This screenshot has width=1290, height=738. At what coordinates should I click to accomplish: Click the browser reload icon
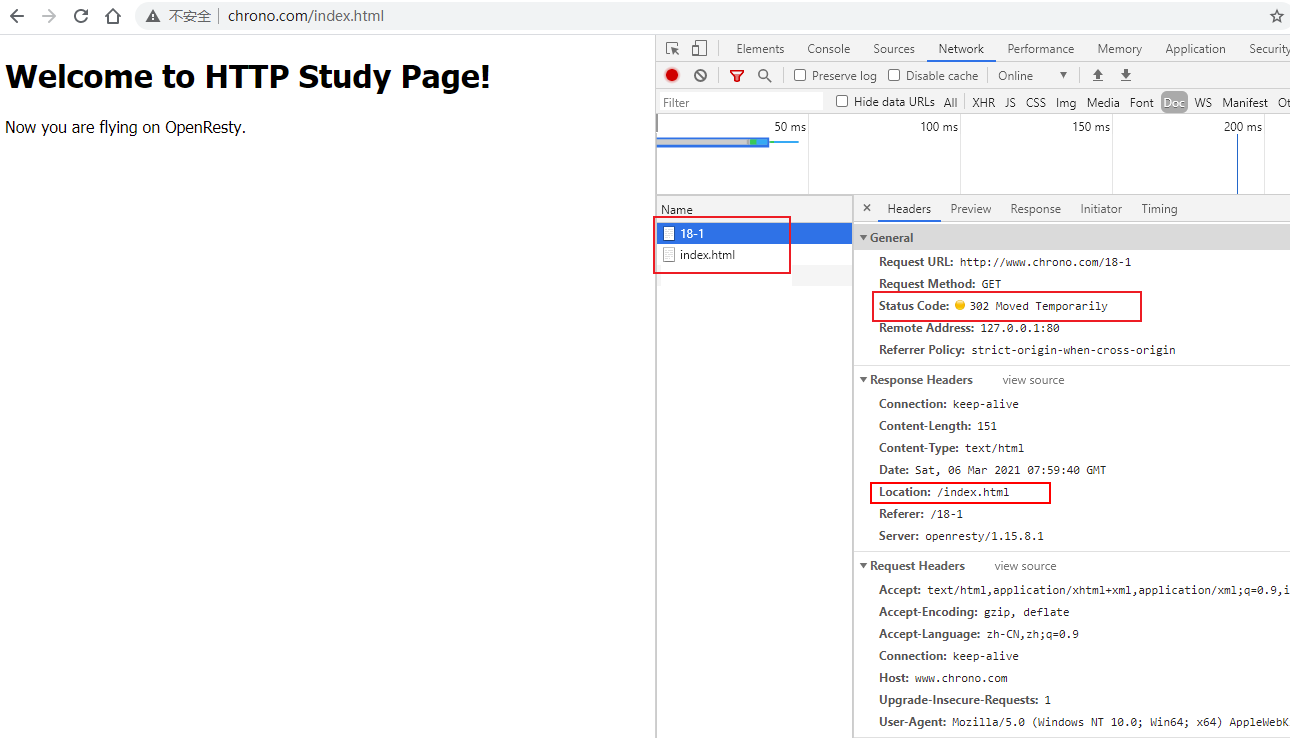coord(81,16)
